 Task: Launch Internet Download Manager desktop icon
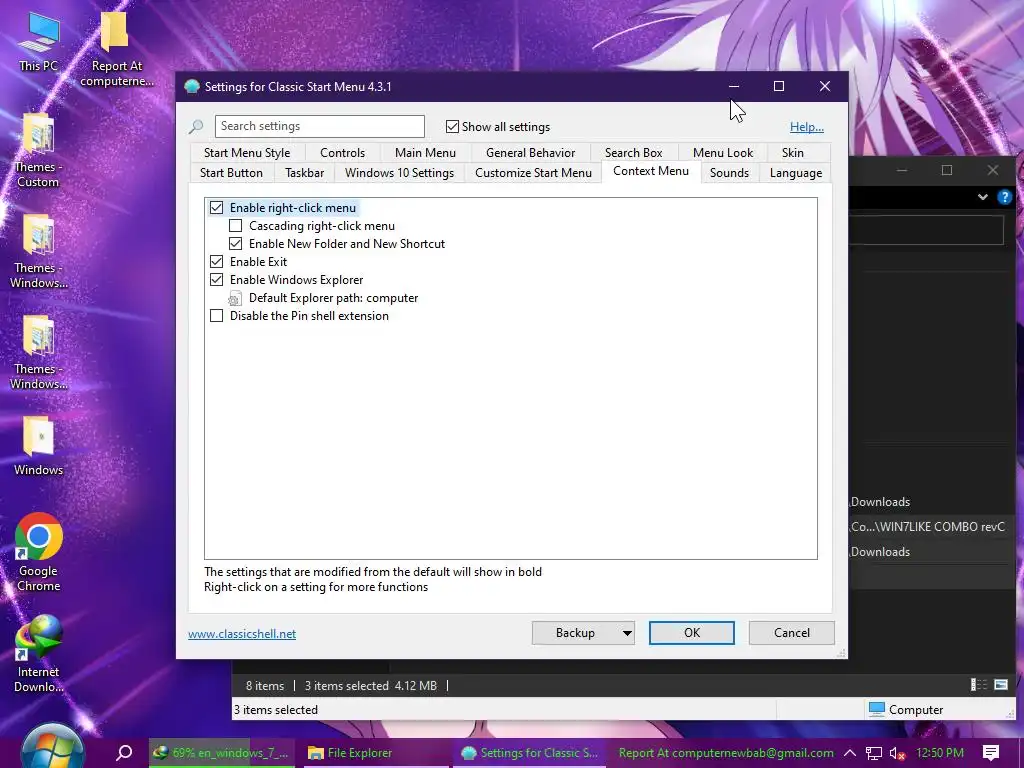tap(39, 653)
